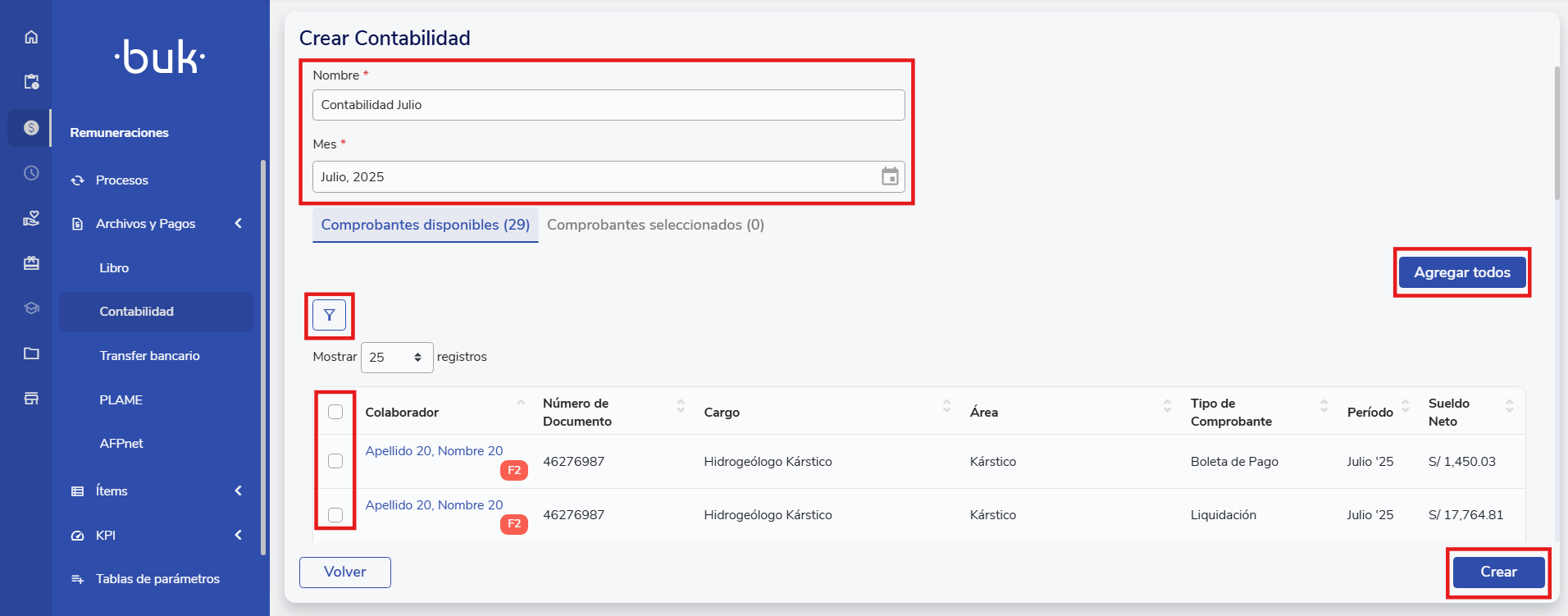Click the home icon in left rail
1568x616 pixels.
[31, 37]
